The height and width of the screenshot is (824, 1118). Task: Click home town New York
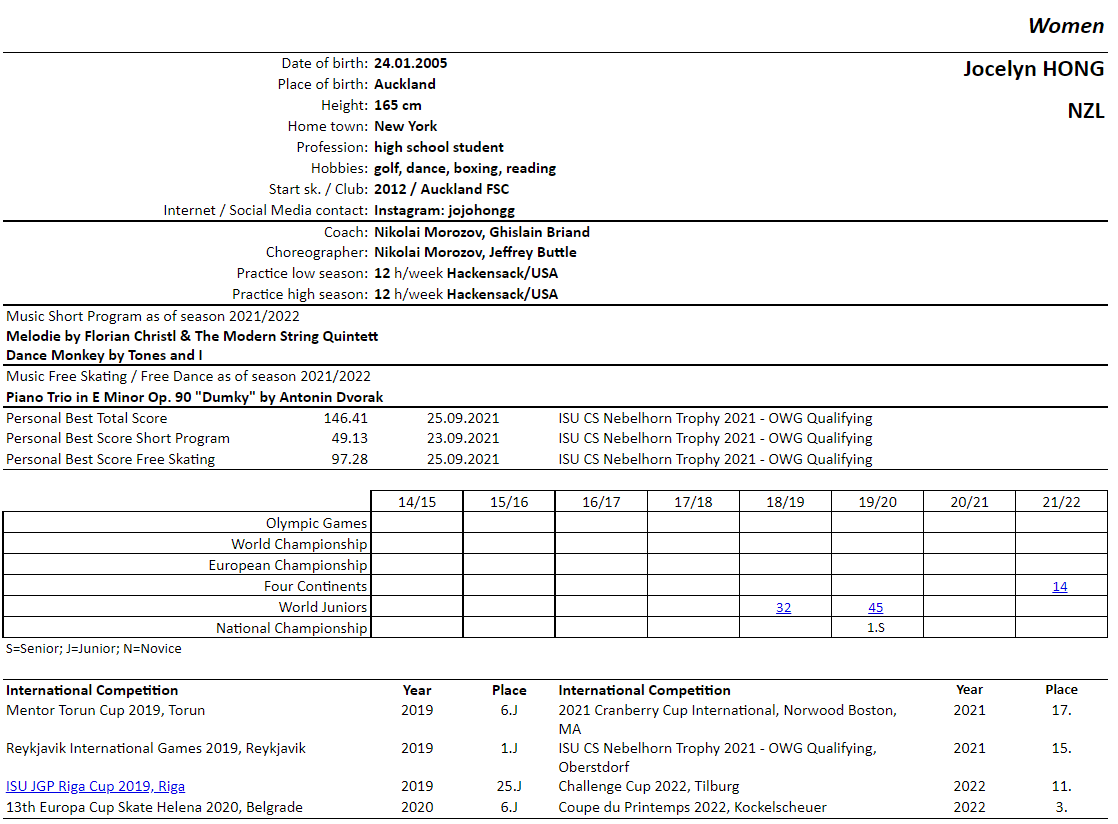[x=405, y=126]
